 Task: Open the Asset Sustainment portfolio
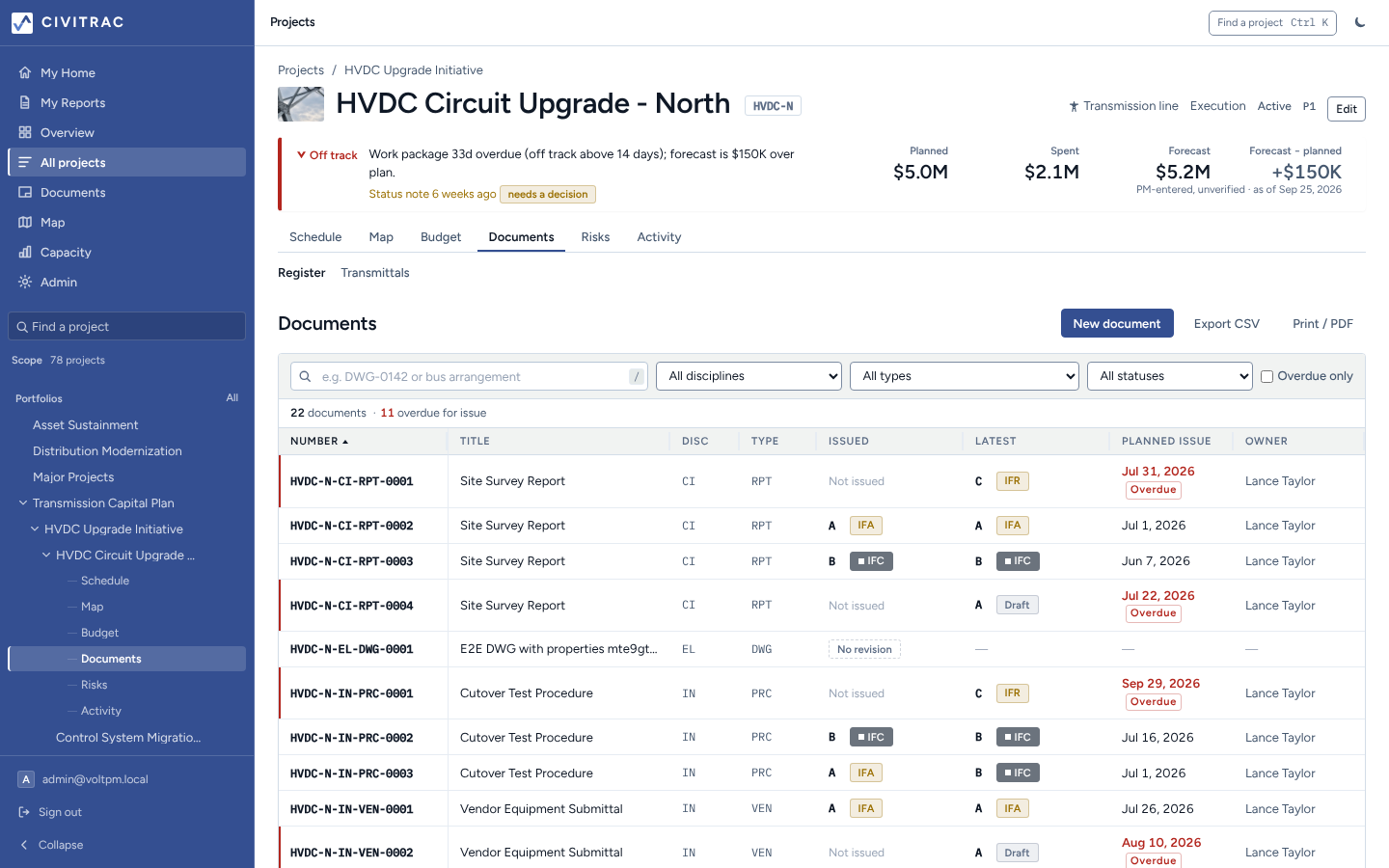pos(86,424)
